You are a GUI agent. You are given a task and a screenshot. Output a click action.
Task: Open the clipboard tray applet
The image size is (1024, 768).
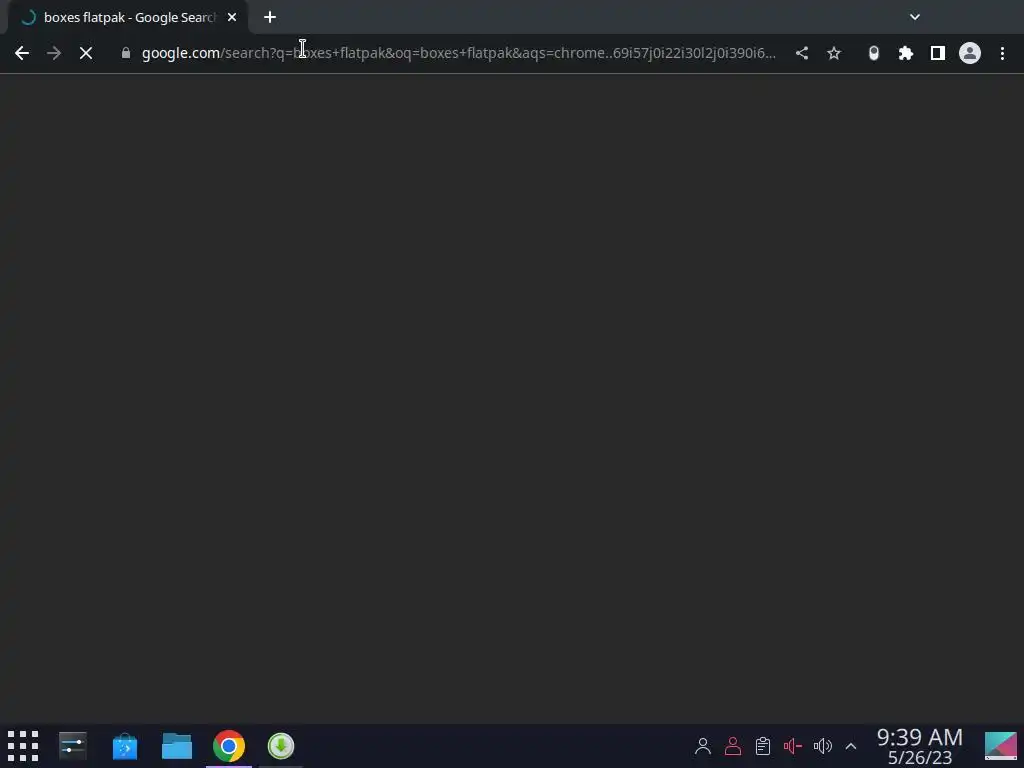763,746
